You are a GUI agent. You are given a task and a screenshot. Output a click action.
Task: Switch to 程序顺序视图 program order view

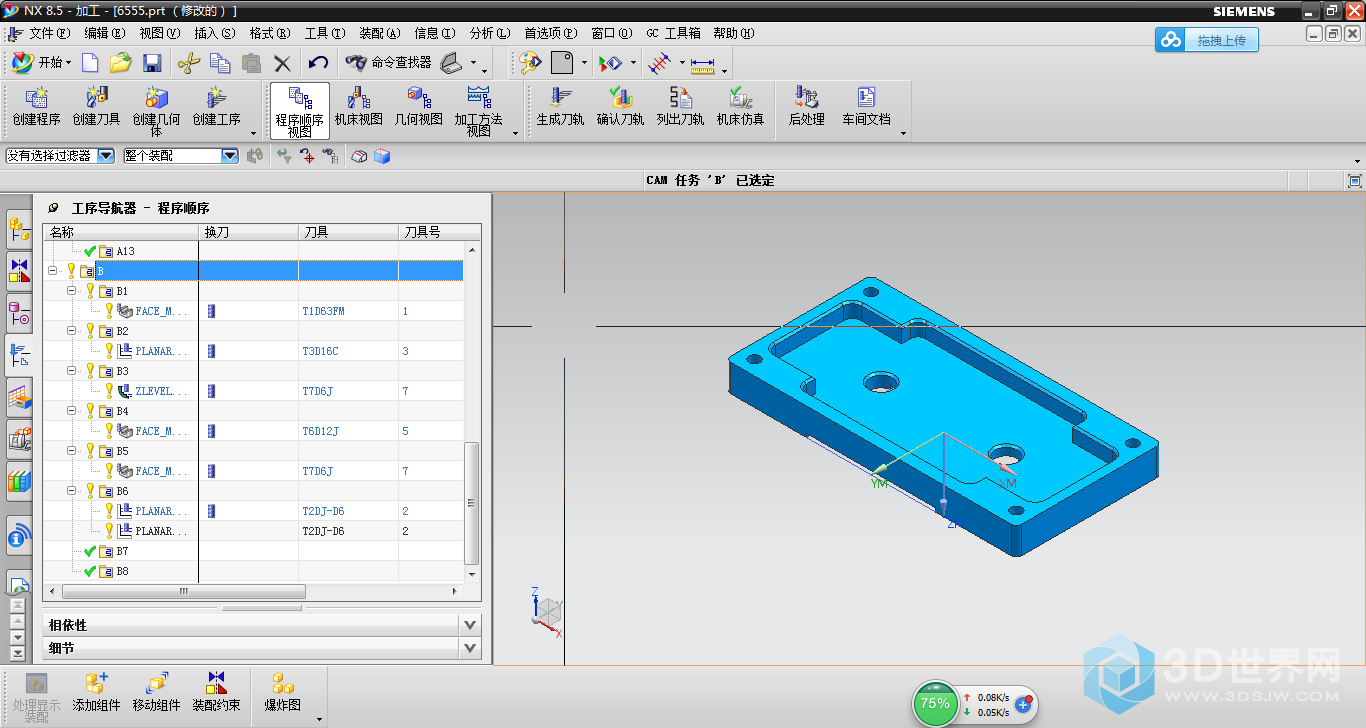(x=300, y=110)
